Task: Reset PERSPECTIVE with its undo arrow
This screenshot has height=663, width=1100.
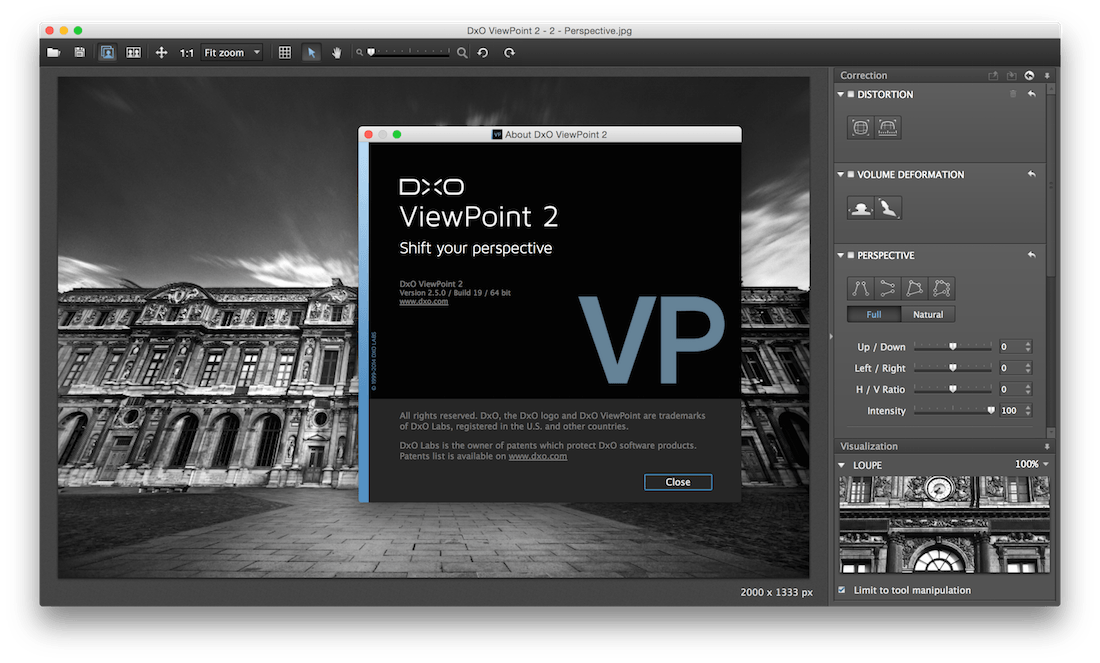Action: tap(1031, 255)
